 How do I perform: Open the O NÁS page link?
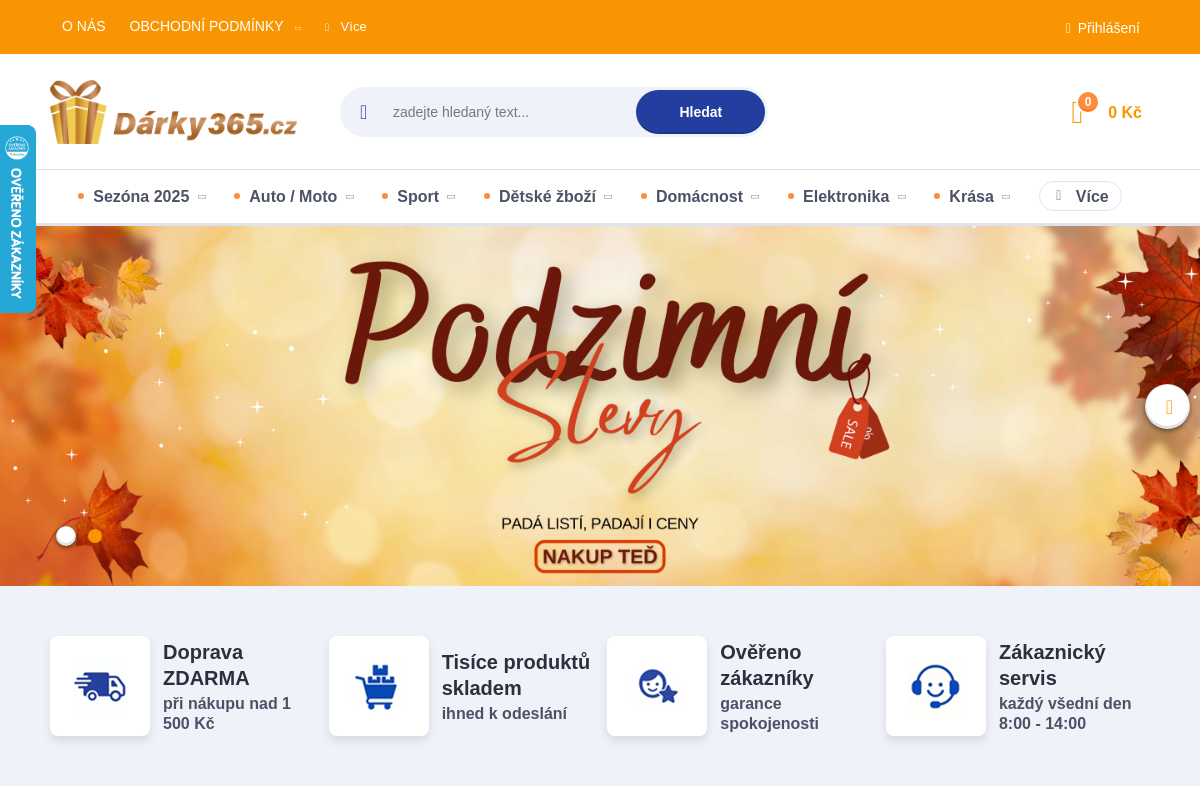(x=83, y=26)
